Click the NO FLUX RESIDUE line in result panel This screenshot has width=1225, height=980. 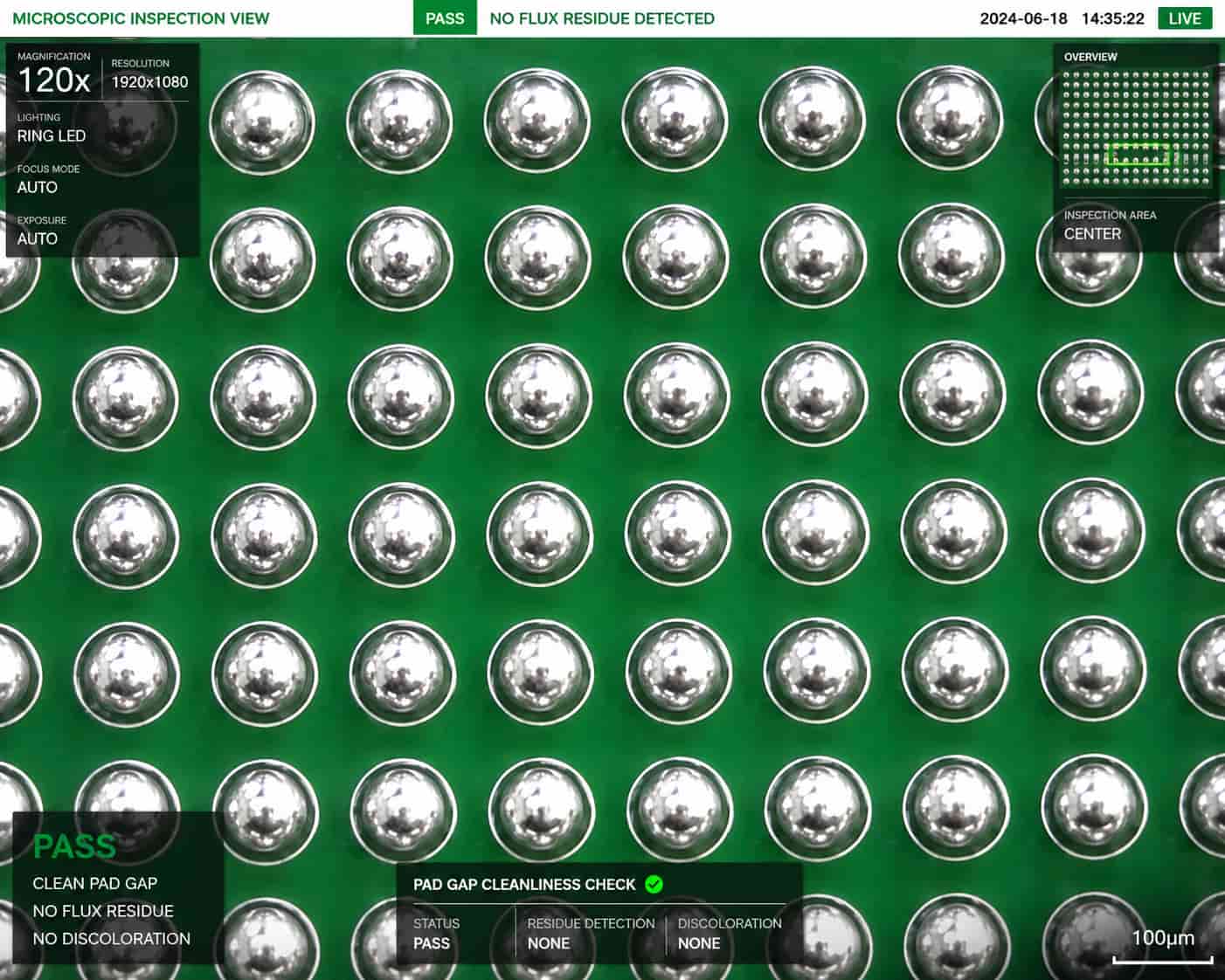(x=103, y=911)
